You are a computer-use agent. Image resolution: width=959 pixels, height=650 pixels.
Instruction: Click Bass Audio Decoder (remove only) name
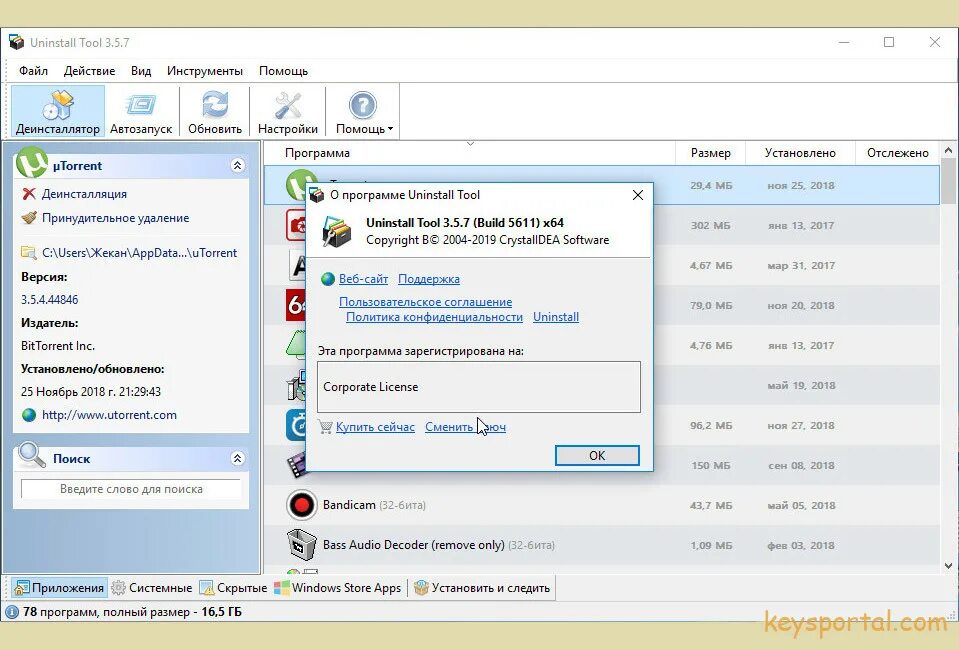click(x=413, y=545)
